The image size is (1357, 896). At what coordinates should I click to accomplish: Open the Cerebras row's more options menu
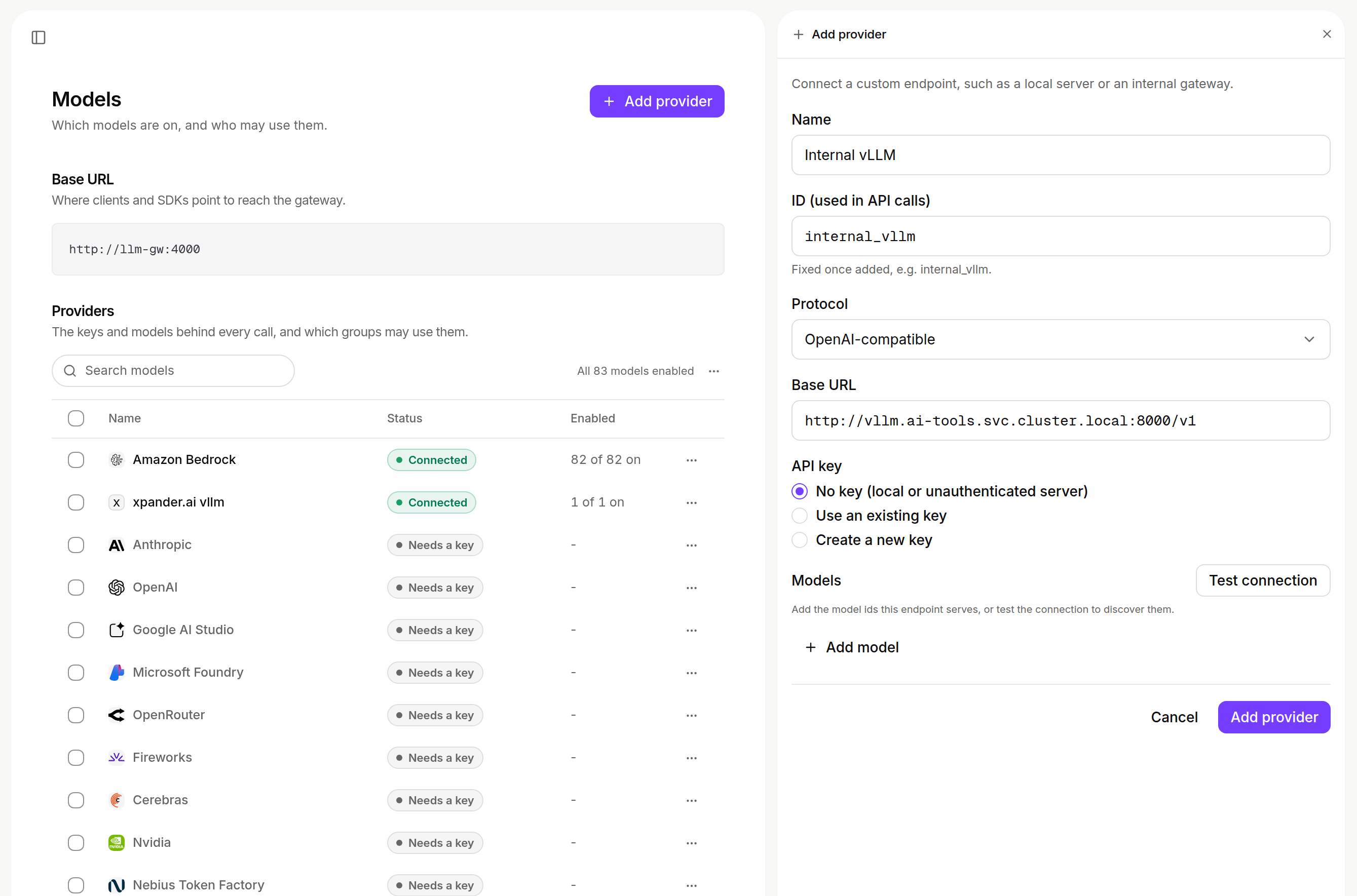tap(692, 801)
